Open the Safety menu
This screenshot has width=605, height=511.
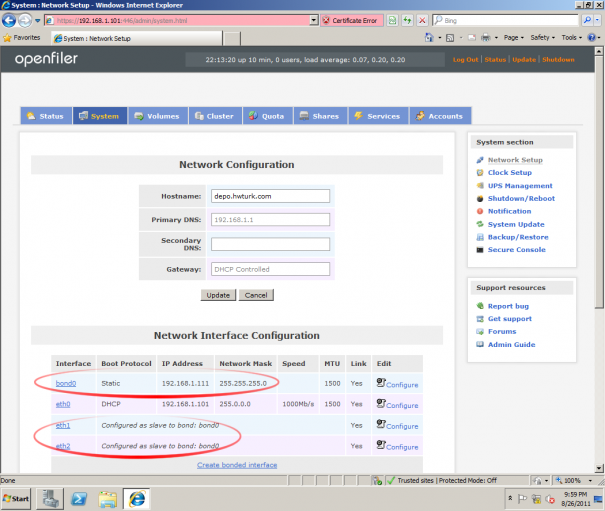click(x=542, y=37)
